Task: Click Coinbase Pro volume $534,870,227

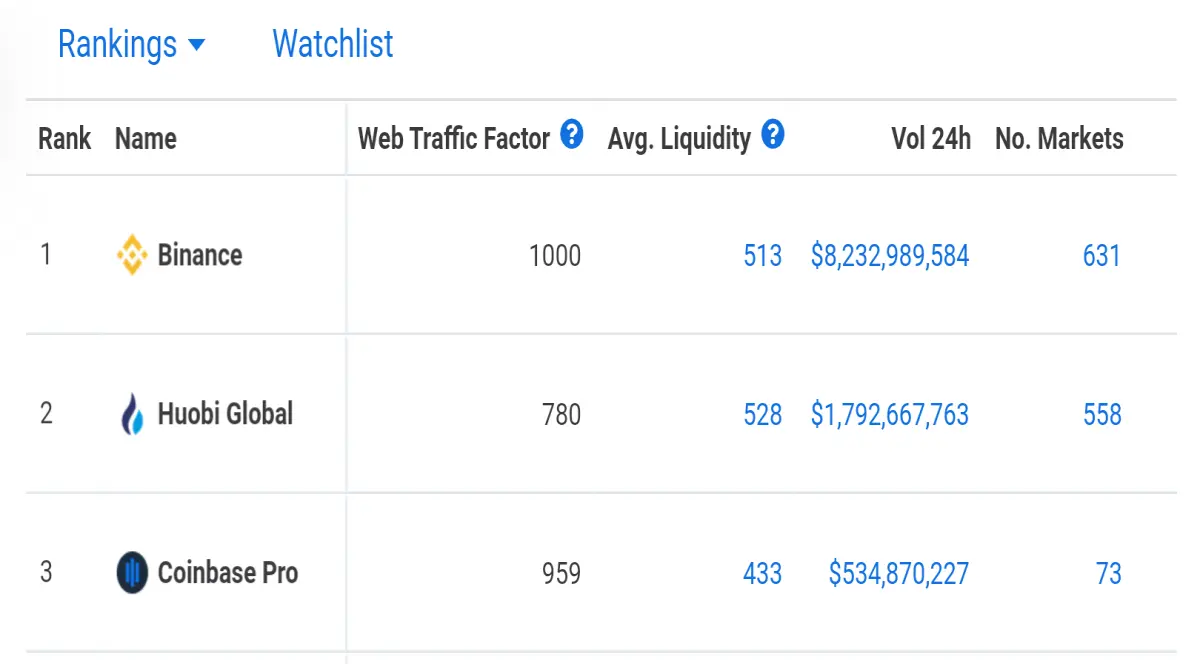Action: tap(899, 573)
